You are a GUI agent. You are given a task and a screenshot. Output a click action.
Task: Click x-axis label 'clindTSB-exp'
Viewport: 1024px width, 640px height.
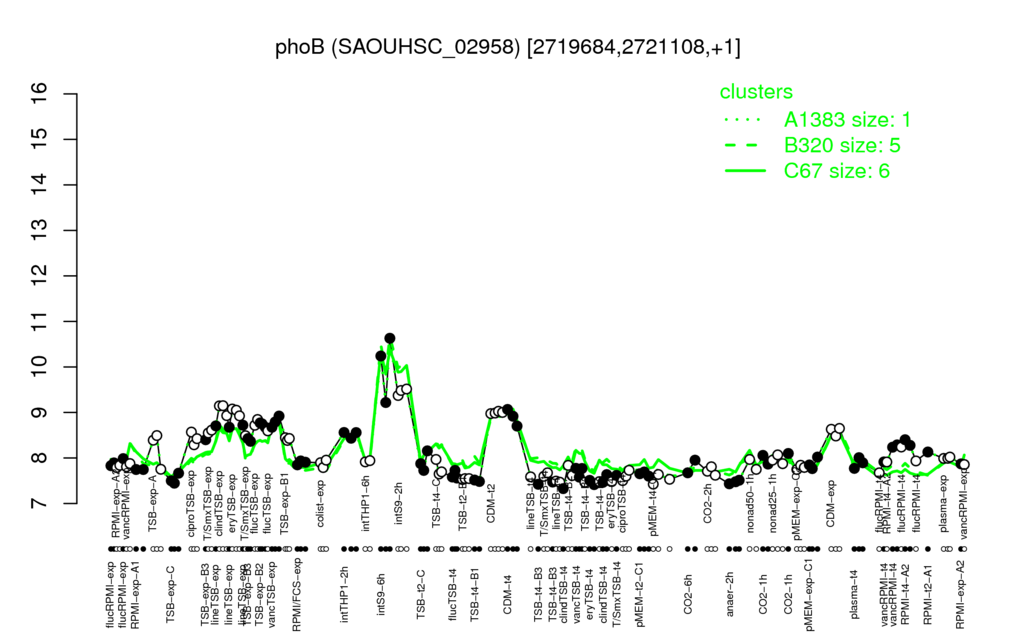[x=219, y=505]
